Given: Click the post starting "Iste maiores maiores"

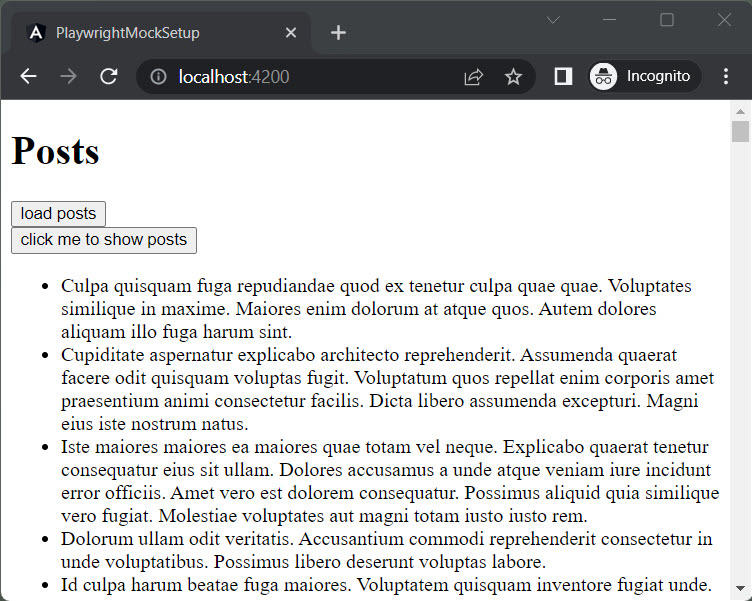Looking at the screenshot, I should pyautogui.click(x=390, y=482).
